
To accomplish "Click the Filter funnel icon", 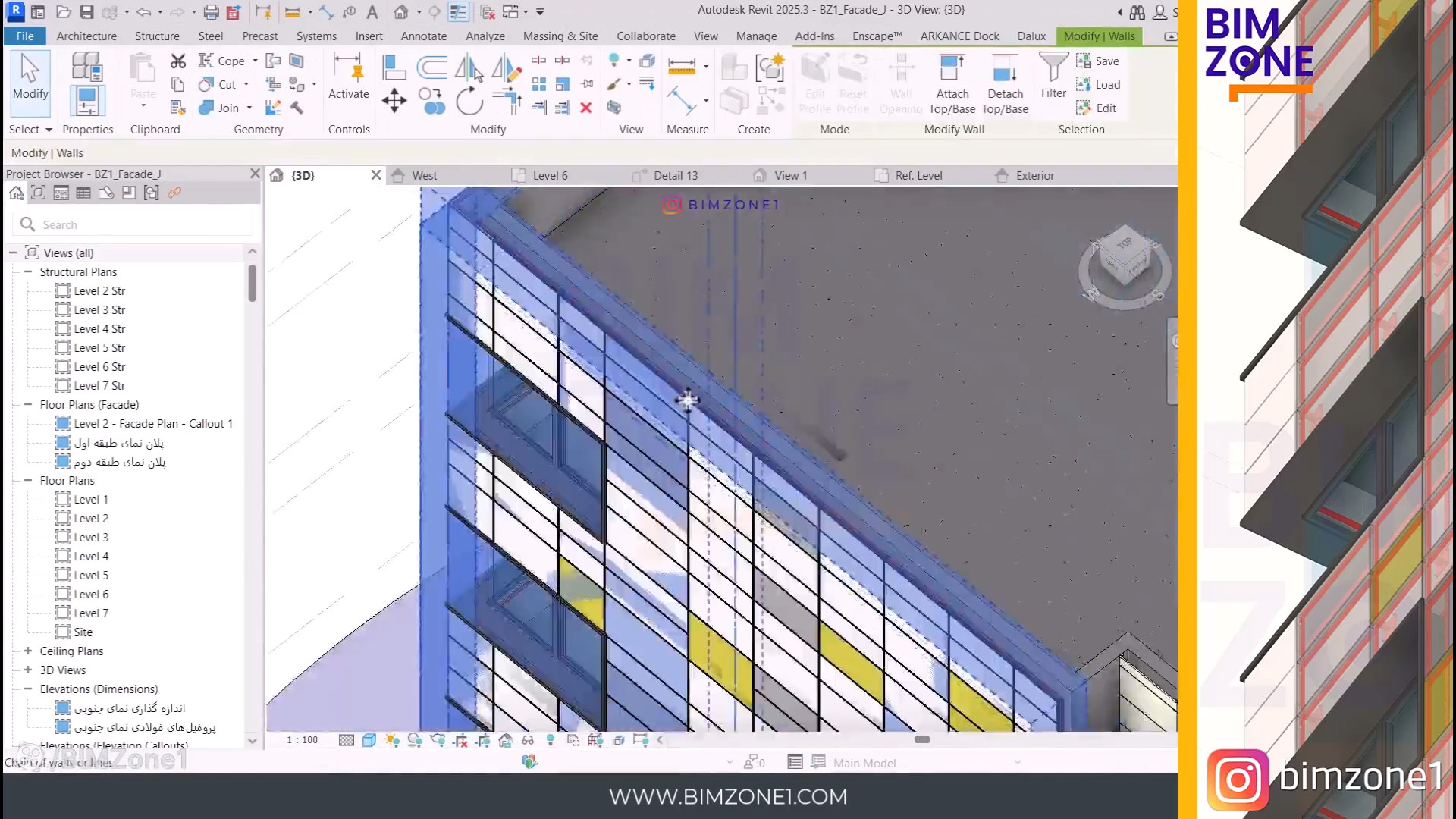I will tap(1053, 67).
